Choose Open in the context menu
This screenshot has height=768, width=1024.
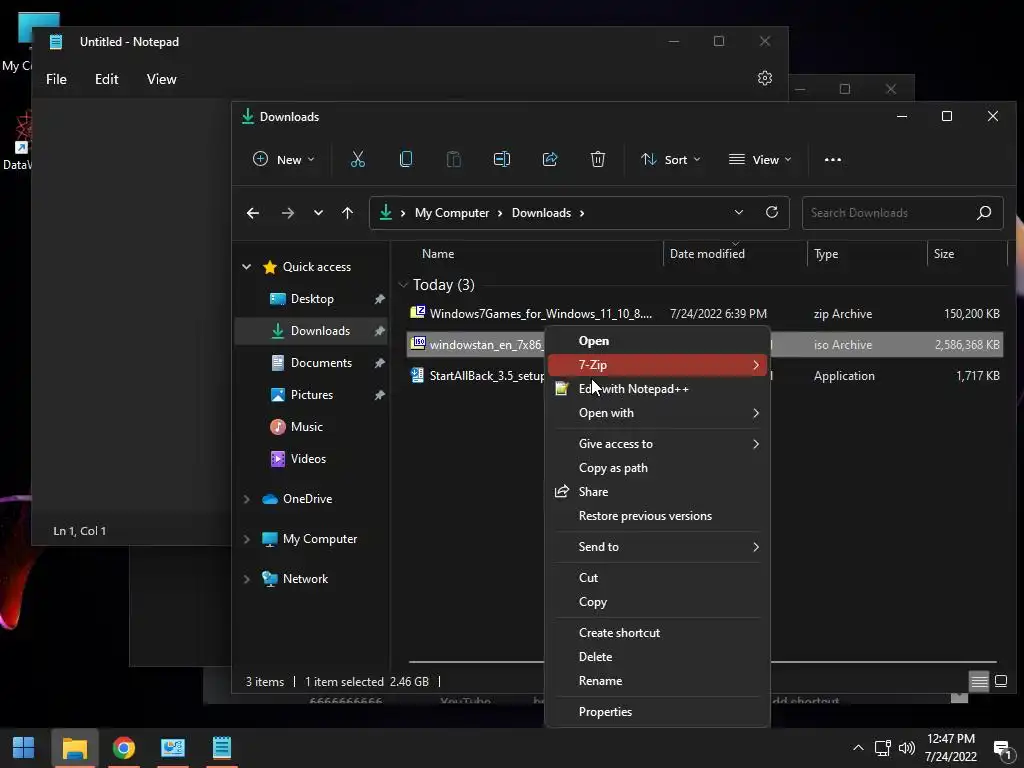coord(658,341)
